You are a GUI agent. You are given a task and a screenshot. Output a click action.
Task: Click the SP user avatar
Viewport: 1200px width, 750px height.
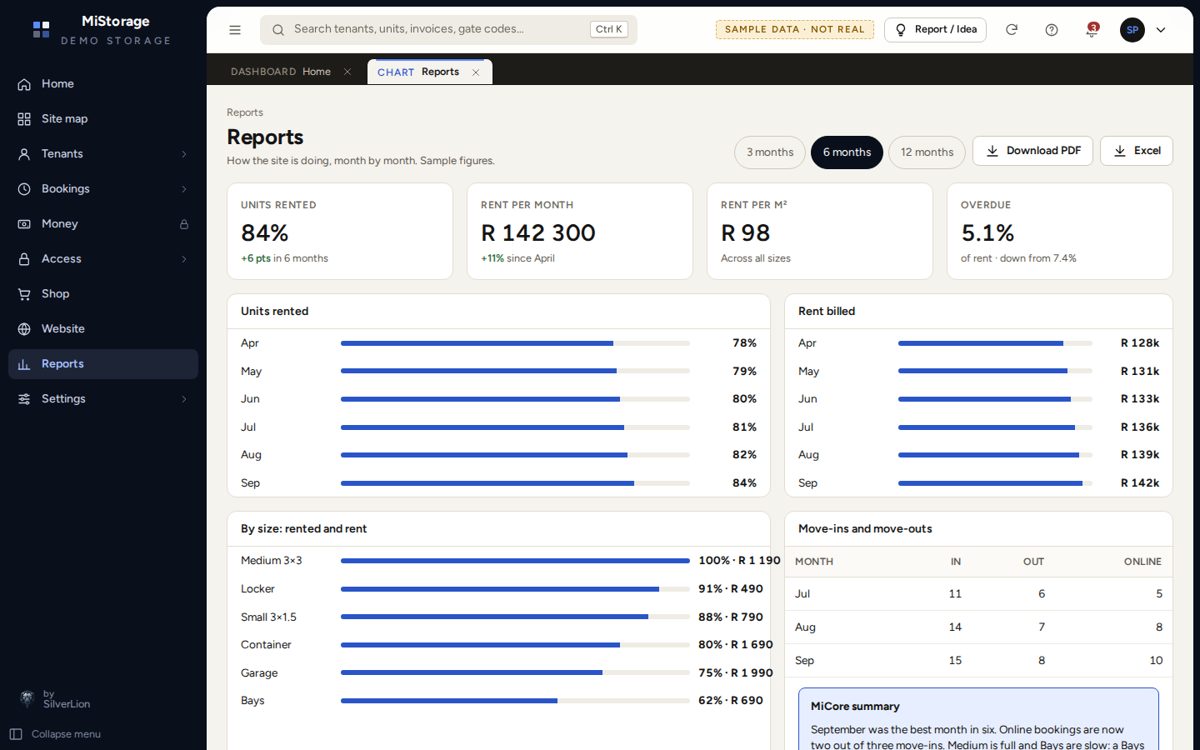point(1132,30)
